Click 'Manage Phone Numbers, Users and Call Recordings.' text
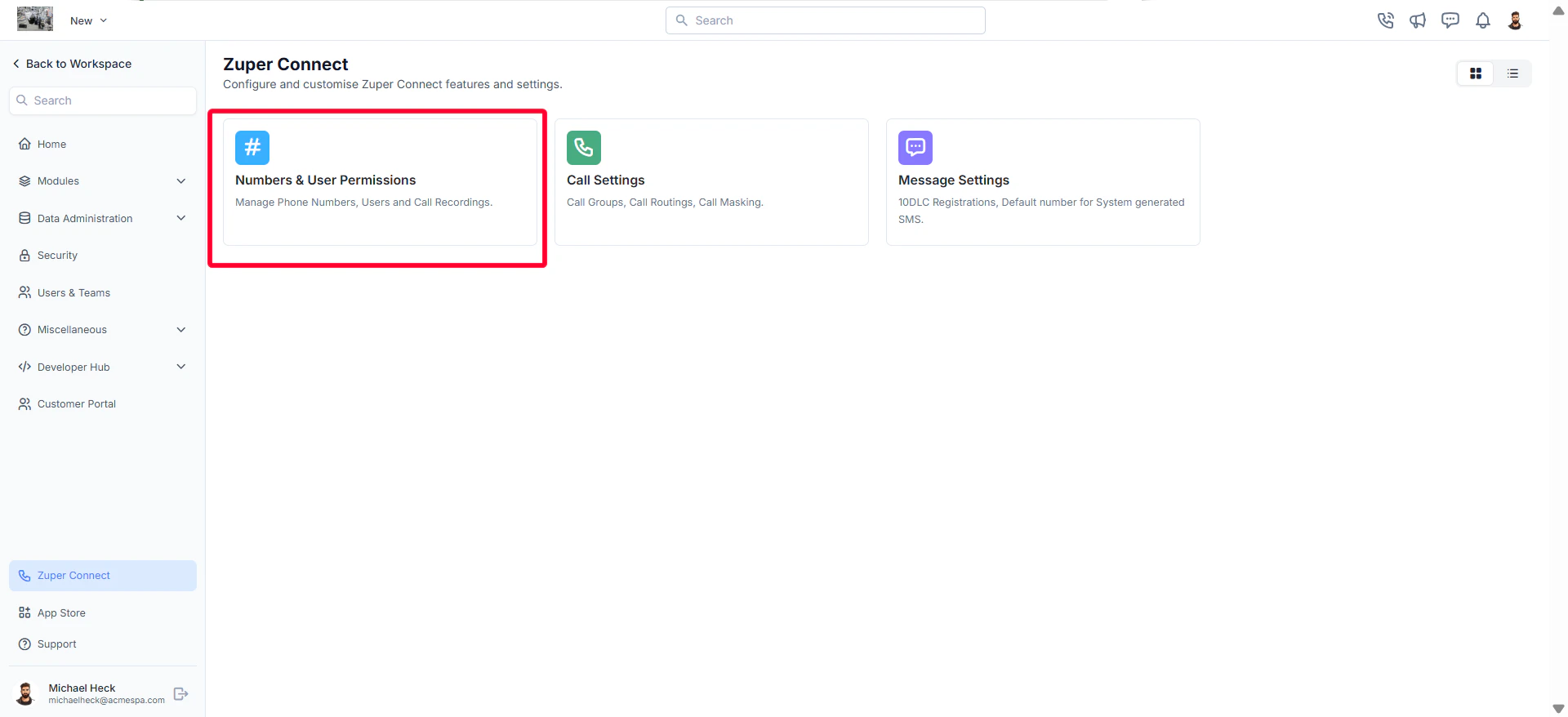The width and height of the screenshot is (1568, 717). (364, 203)
